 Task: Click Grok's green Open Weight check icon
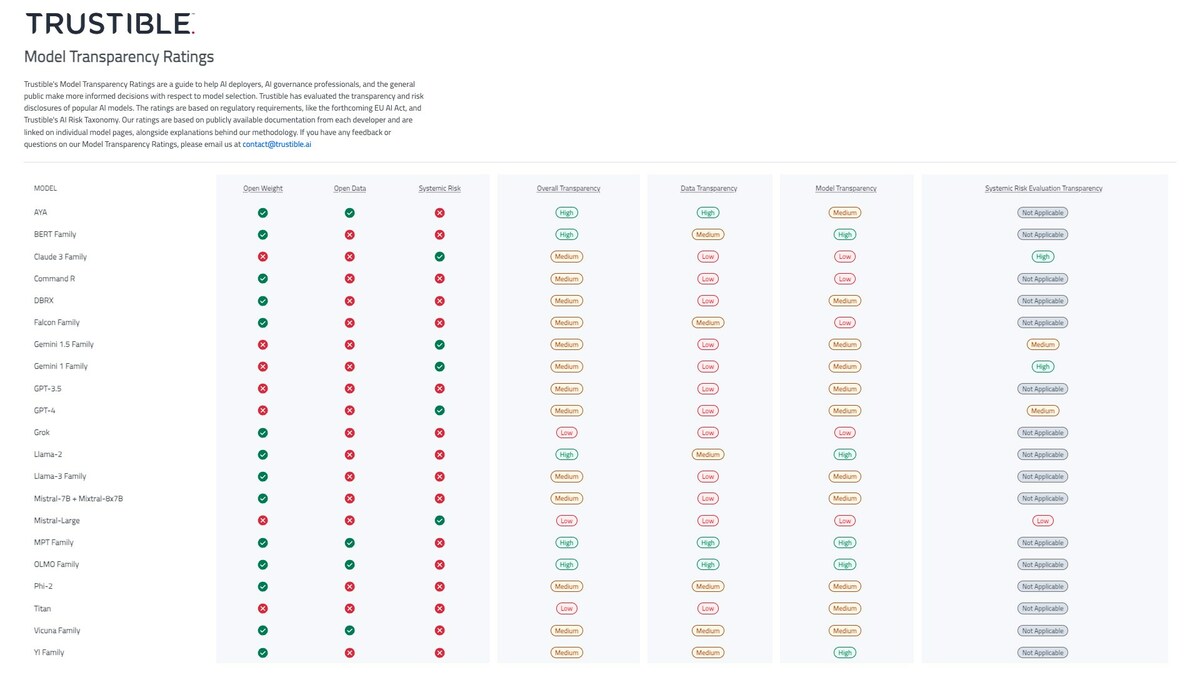[x=263, y=433]
